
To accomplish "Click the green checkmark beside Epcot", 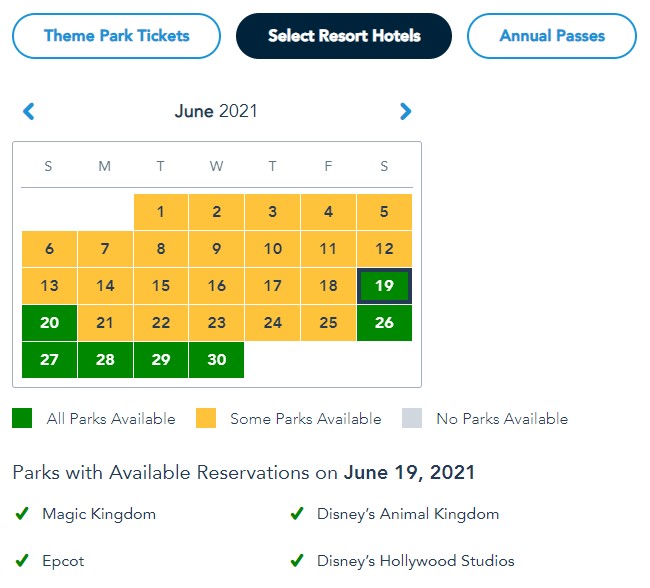I will coord(22,561).
